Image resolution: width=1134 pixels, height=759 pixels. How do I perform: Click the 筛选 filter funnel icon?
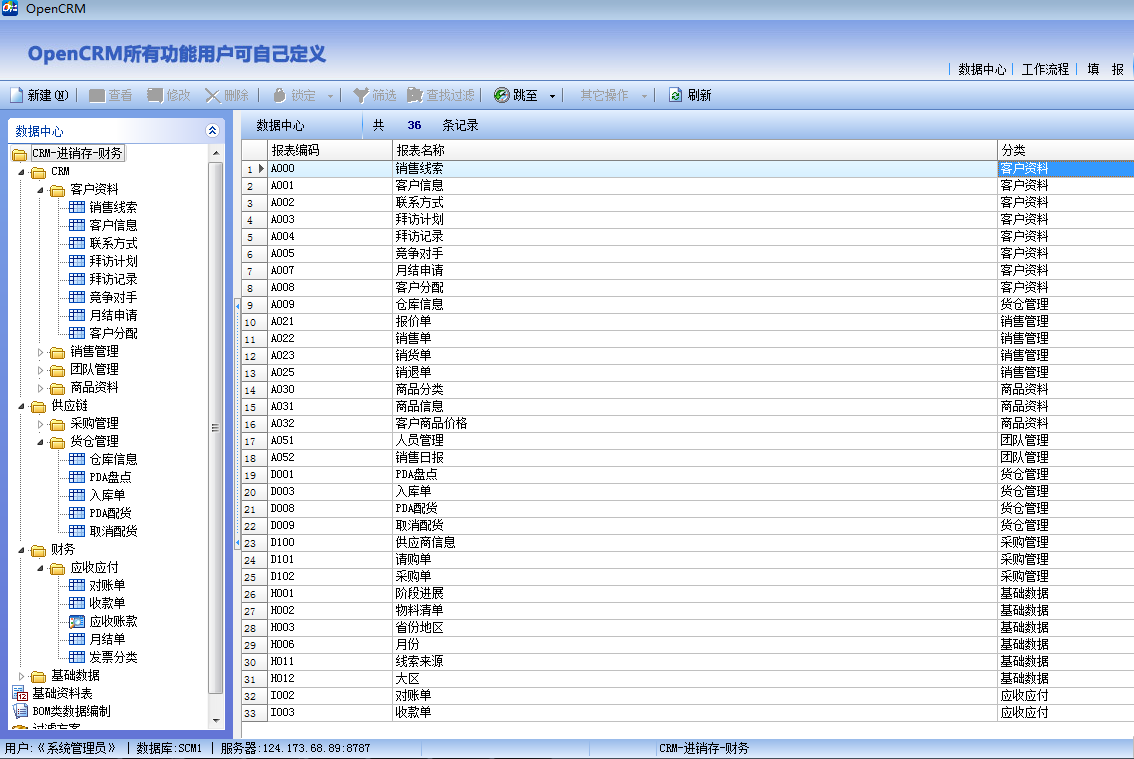[x=361, y=96]
